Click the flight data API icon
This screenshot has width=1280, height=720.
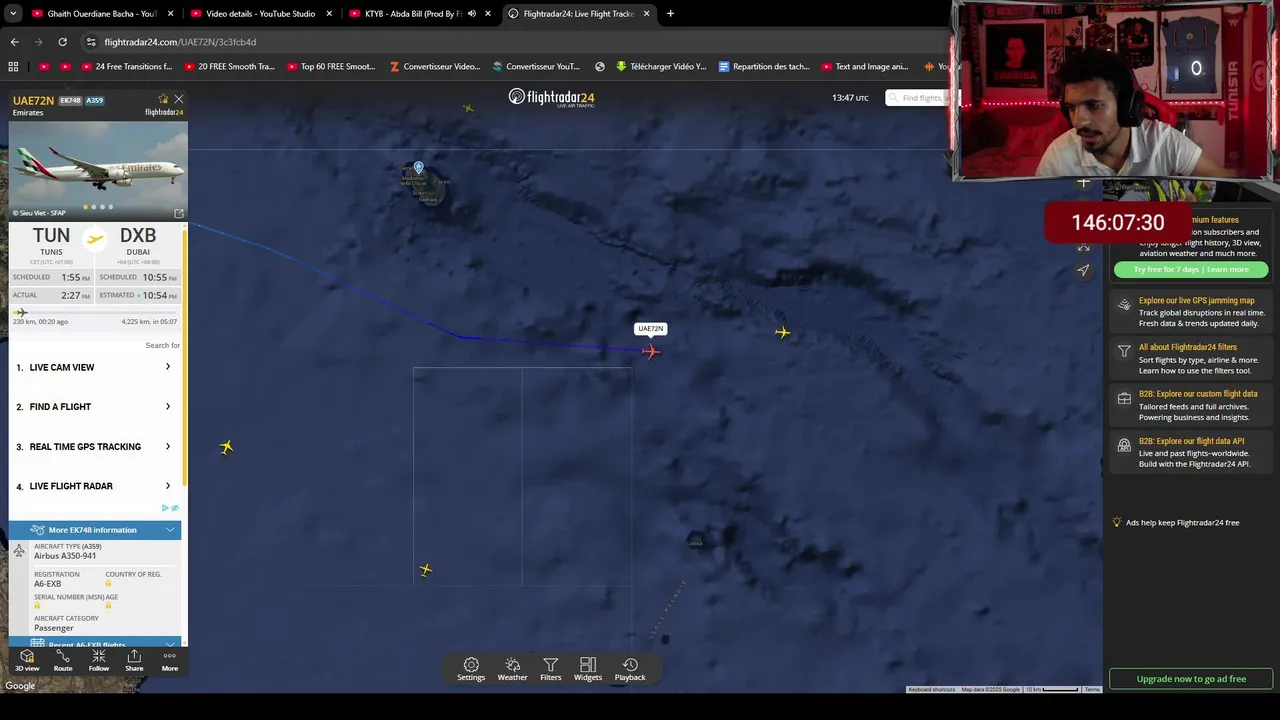point(1124,445)
